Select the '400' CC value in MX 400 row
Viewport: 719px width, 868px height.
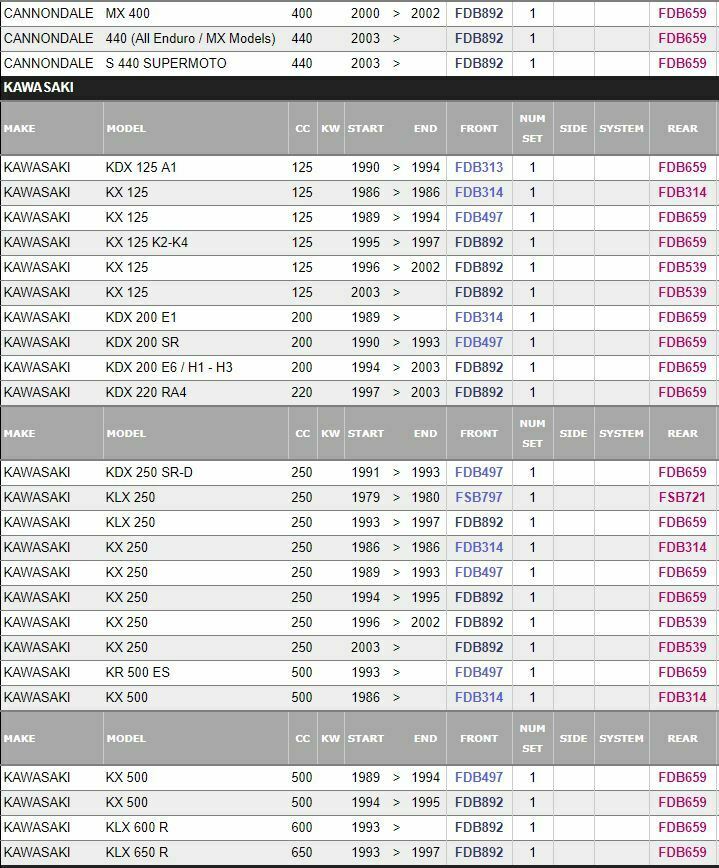(302, 13)
